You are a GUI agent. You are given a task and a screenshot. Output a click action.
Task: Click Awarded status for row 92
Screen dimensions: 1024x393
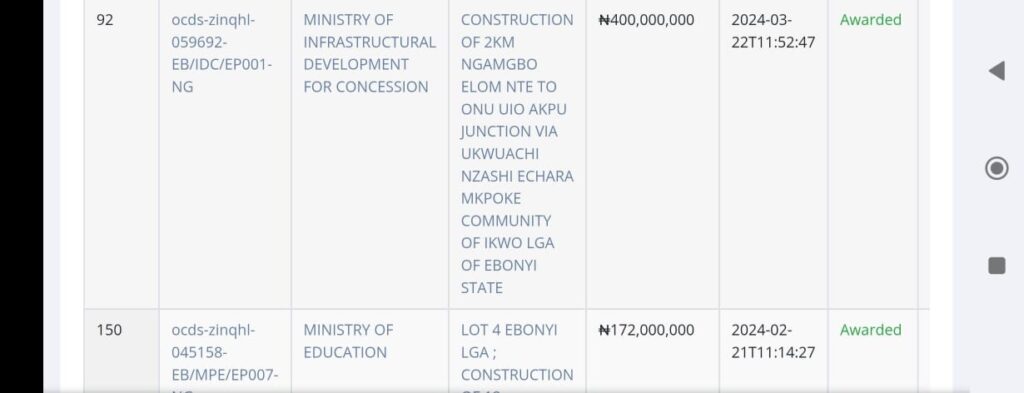coord(871,20)
